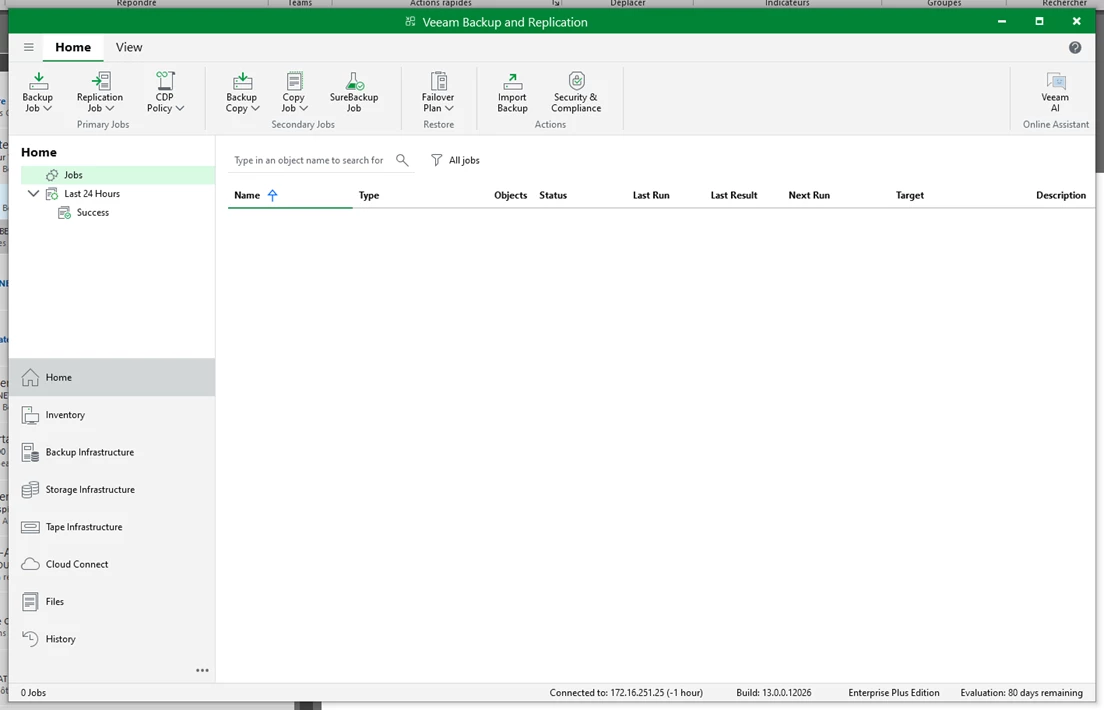Open the Cloud Connect view
The image size is (1104, 710).
112,564
